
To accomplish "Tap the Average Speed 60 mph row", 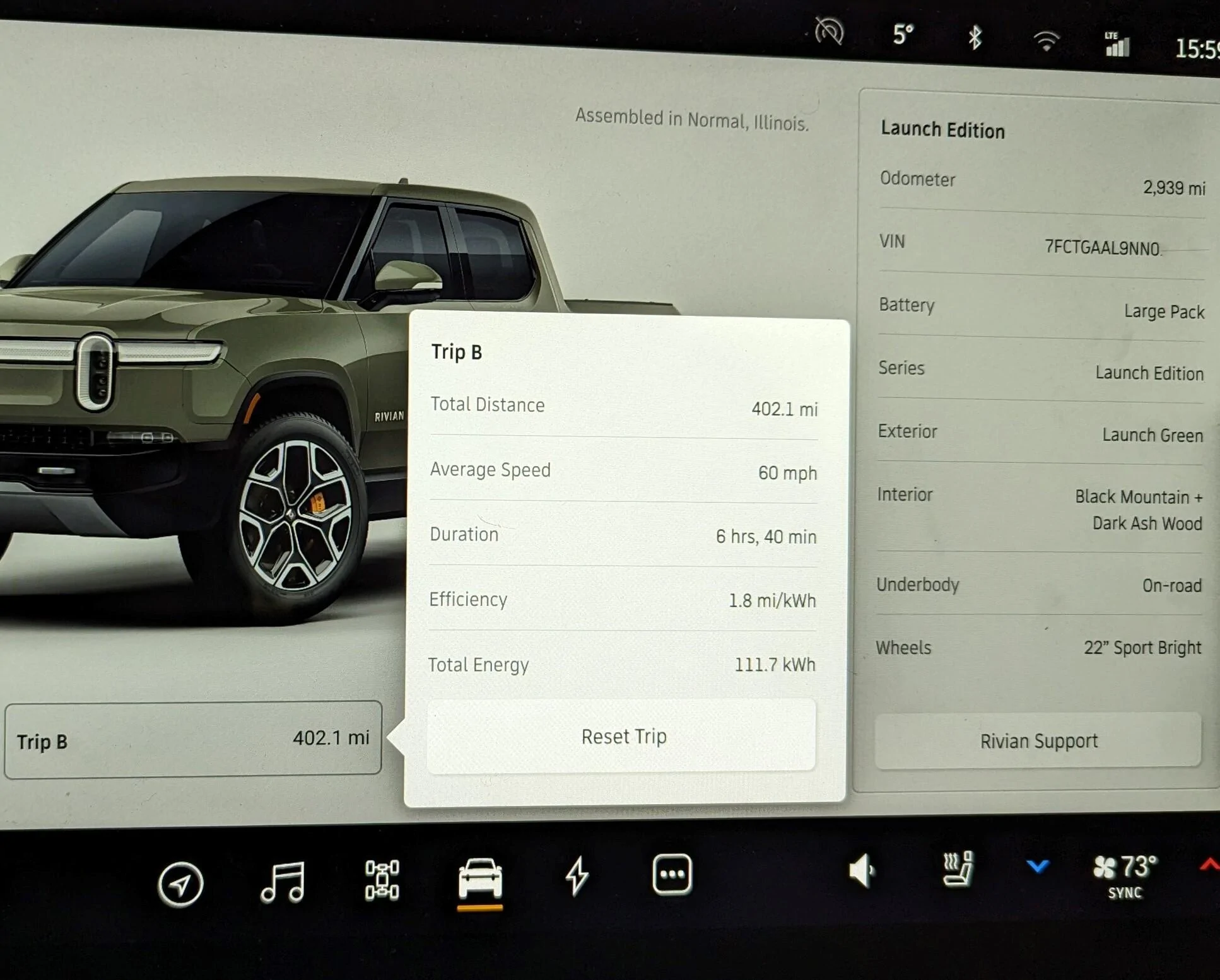I will [x=623, y=471].
